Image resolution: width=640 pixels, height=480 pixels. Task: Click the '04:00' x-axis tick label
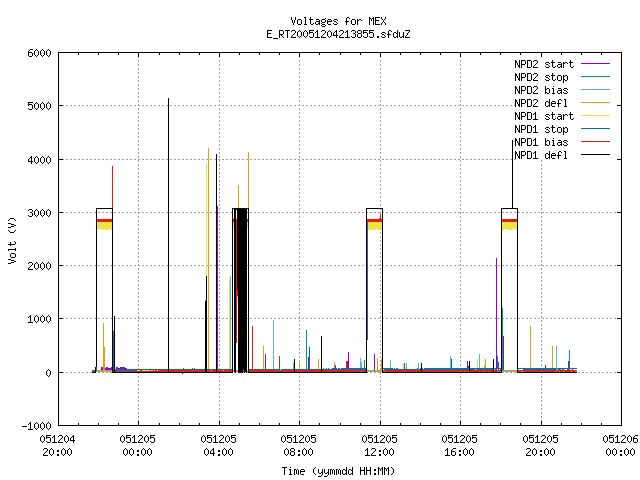(x=218, y=452)
